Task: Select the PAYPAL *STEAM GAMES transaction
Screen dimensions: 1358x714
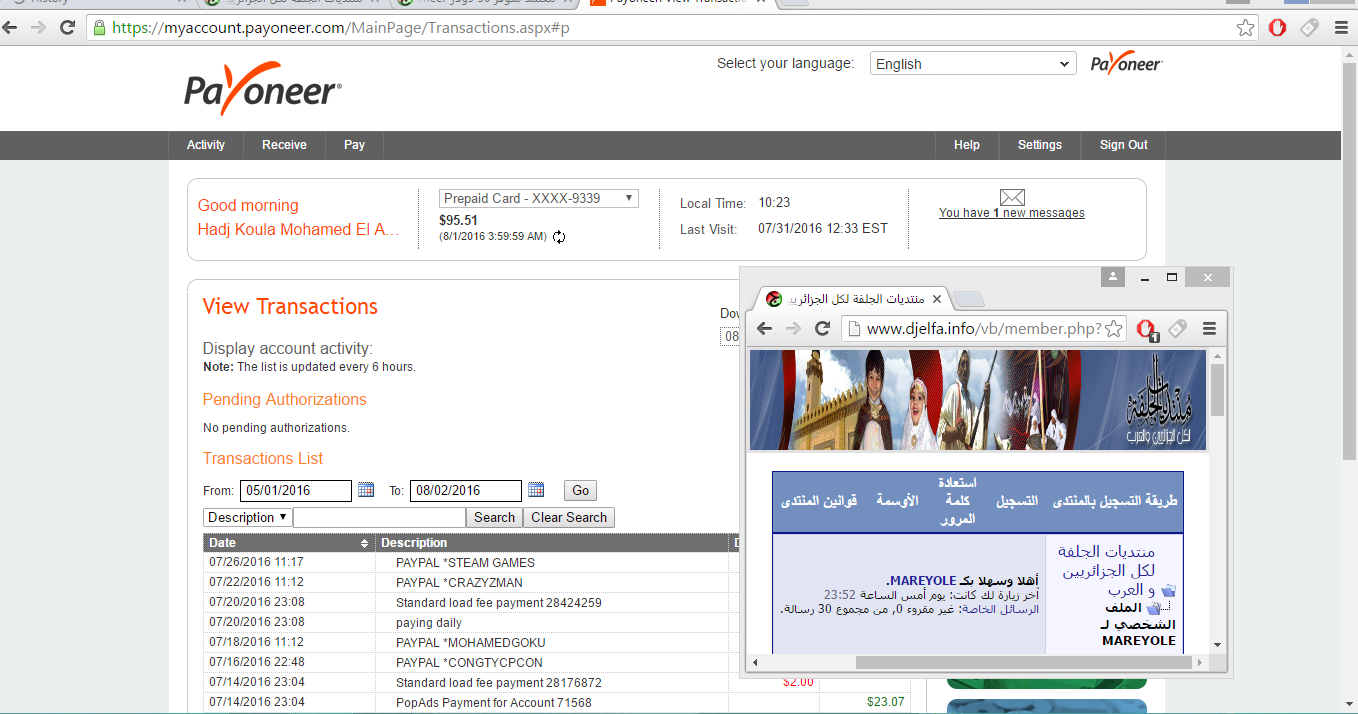Action: tap(465, 563)
